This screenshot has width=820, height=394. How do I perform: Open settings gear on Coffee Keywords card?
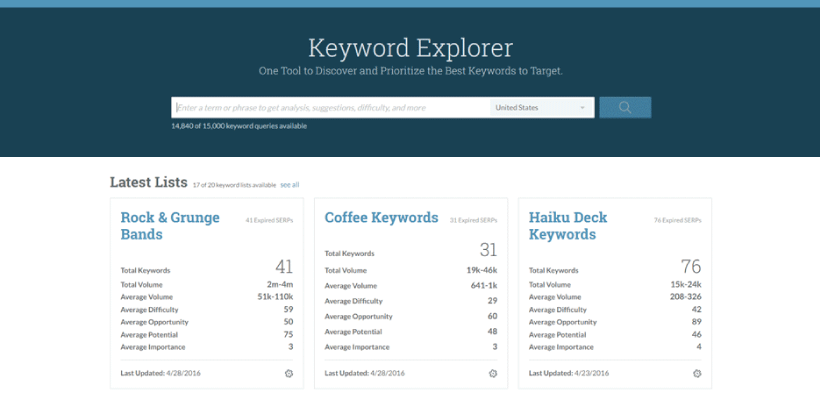pyautogui.click(x=493, y=374)
